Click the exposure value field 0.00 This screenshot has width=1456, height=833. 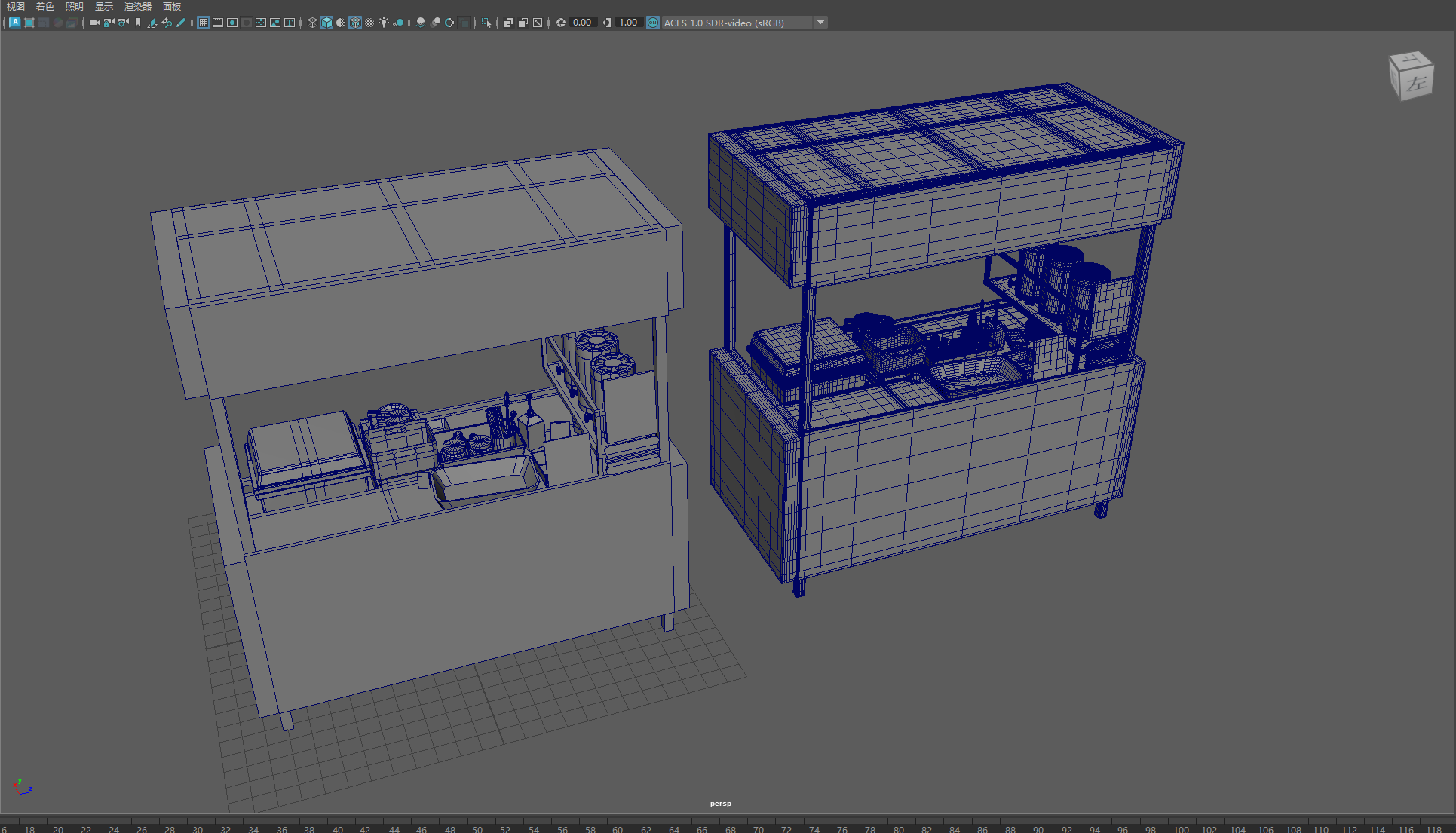[582, 23]
